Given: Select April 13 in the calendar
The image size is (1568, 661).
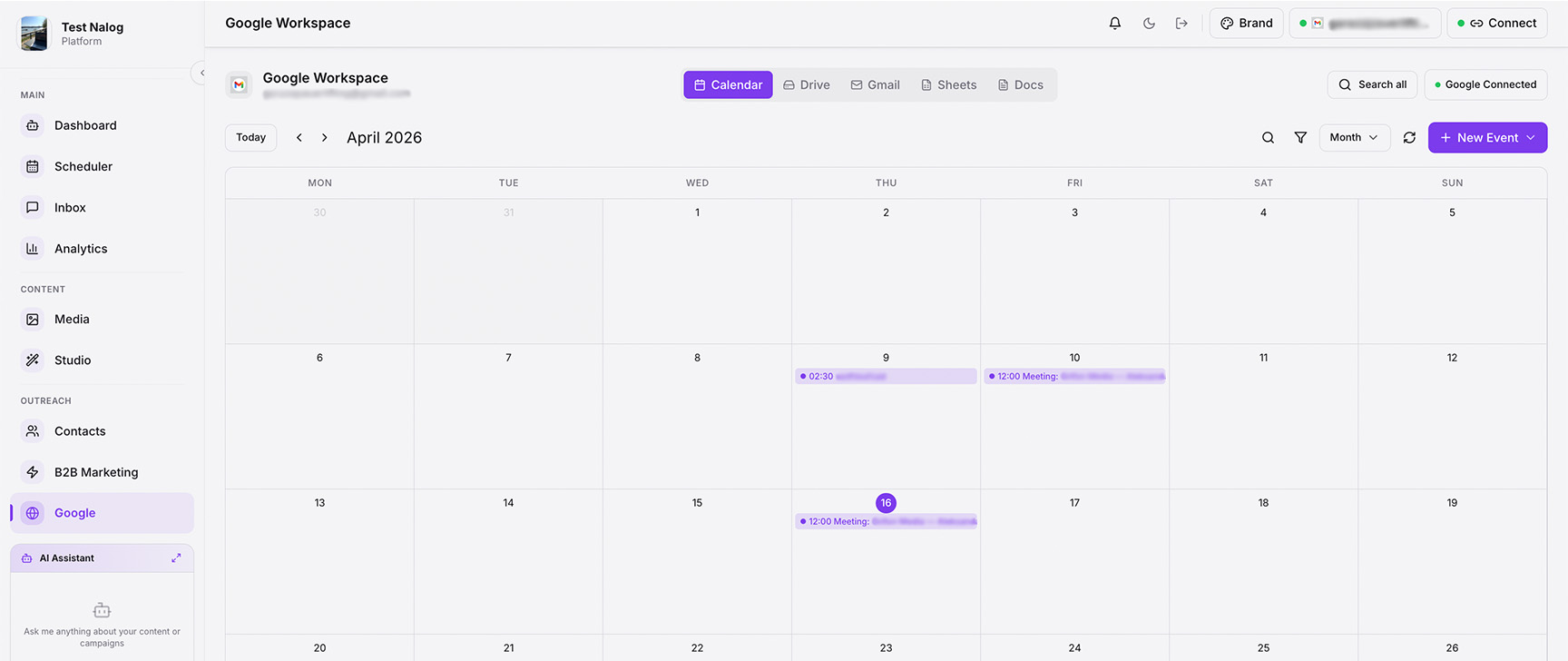Looking at the screenshot, I should 319,503.
